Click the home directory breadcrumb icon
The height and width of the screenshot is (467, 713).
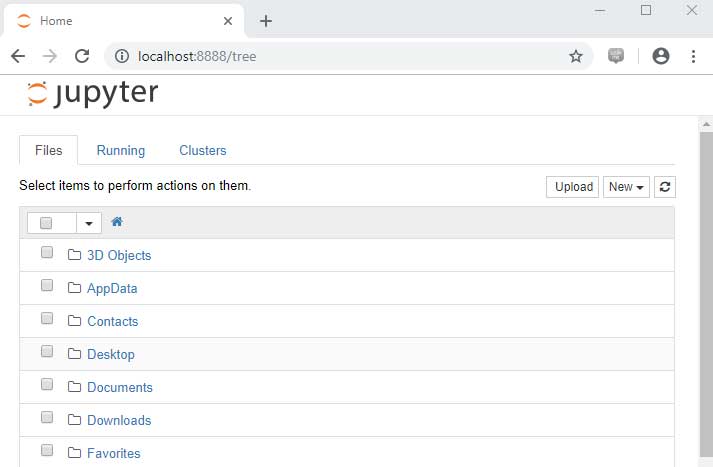[117, 222]
